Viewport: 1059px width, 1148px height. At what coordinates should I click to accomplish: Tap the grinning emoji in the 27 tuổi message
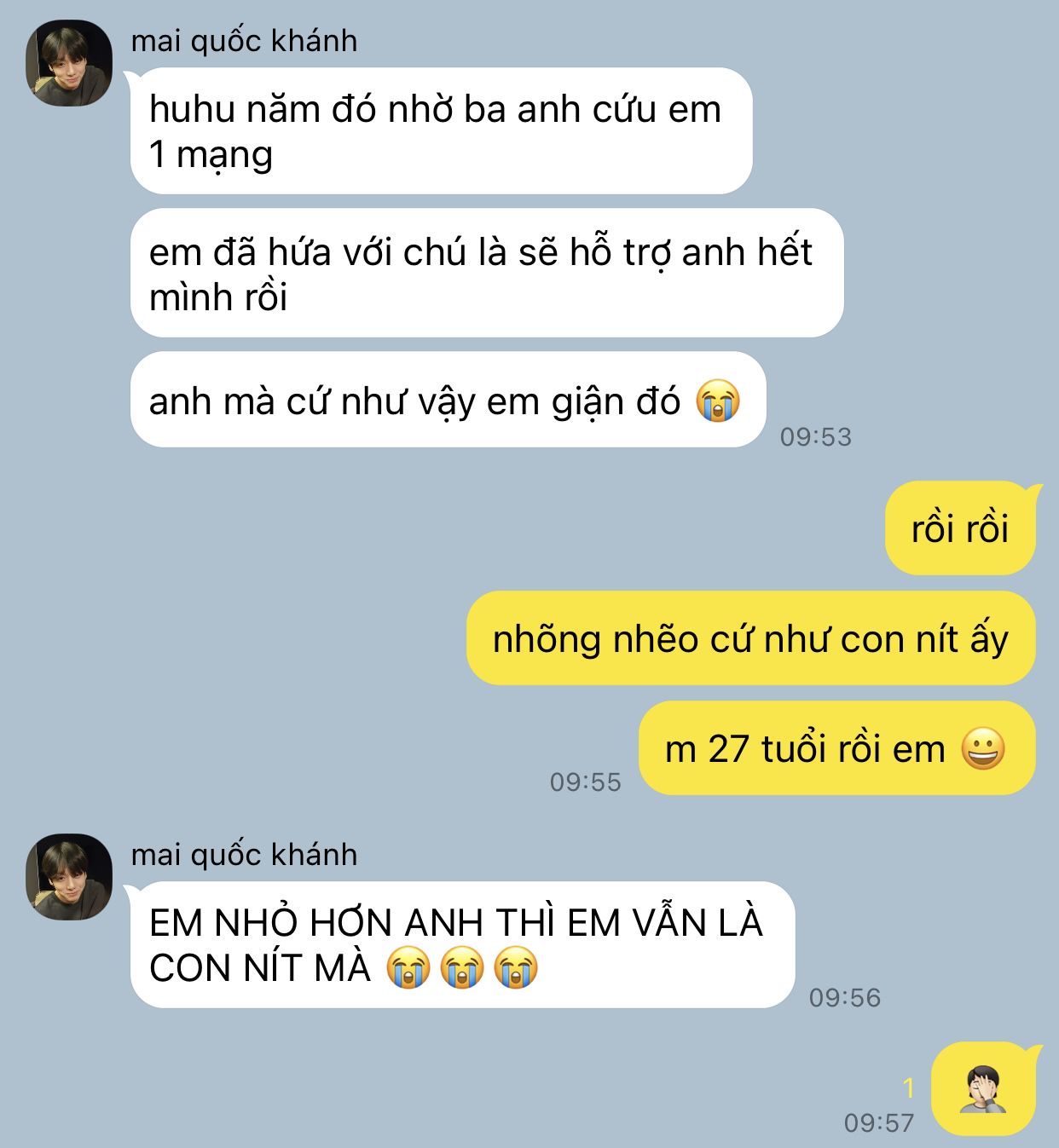coord(983,748)
